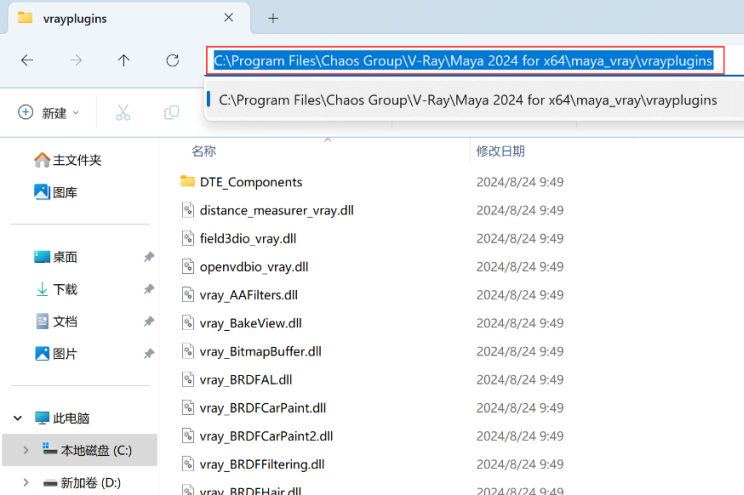This screenshot has height=495, width=744.
Task: Open the 新建 dropdown menu
Action: 49,113
